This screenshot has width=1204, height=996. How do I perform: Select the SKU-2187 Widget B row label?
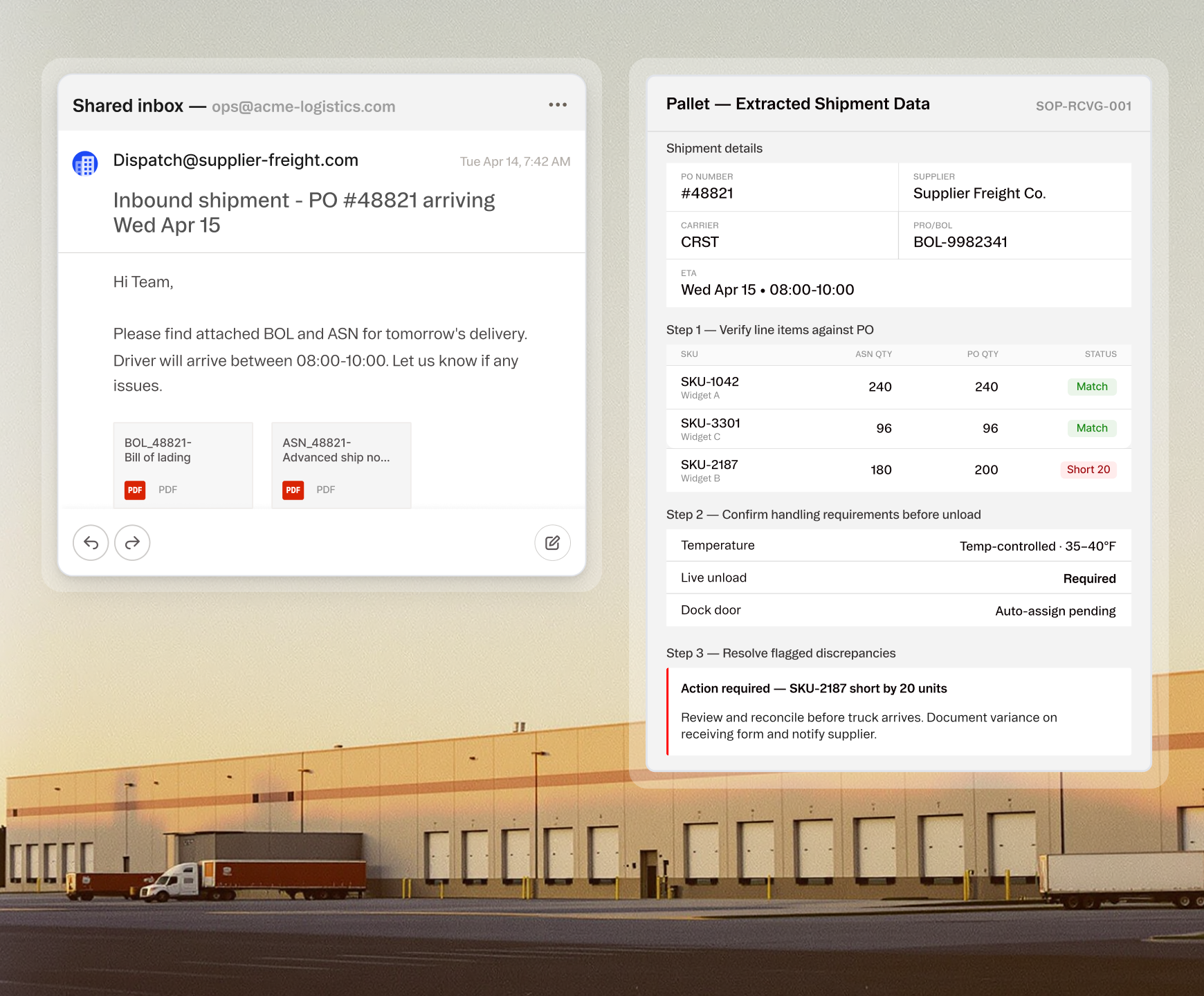709,470
